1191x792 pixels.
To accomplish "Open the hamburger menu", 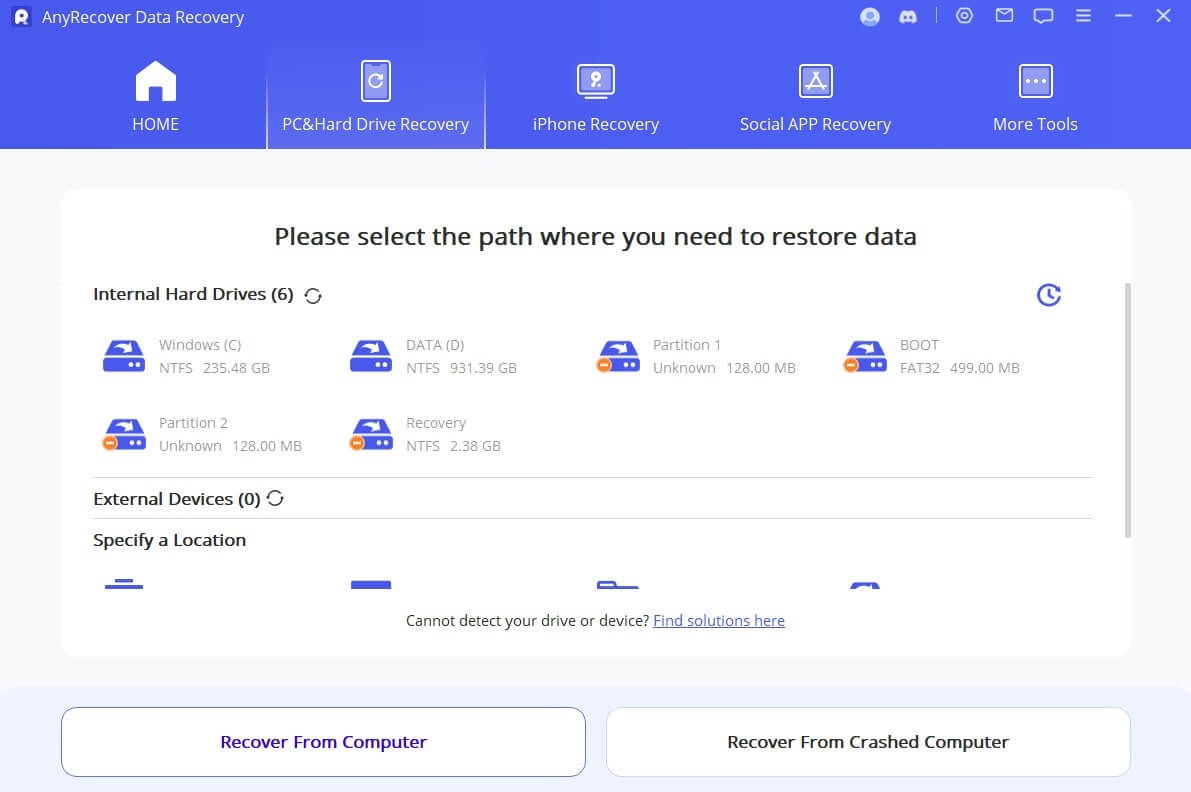I will (x=1083, y=16).
